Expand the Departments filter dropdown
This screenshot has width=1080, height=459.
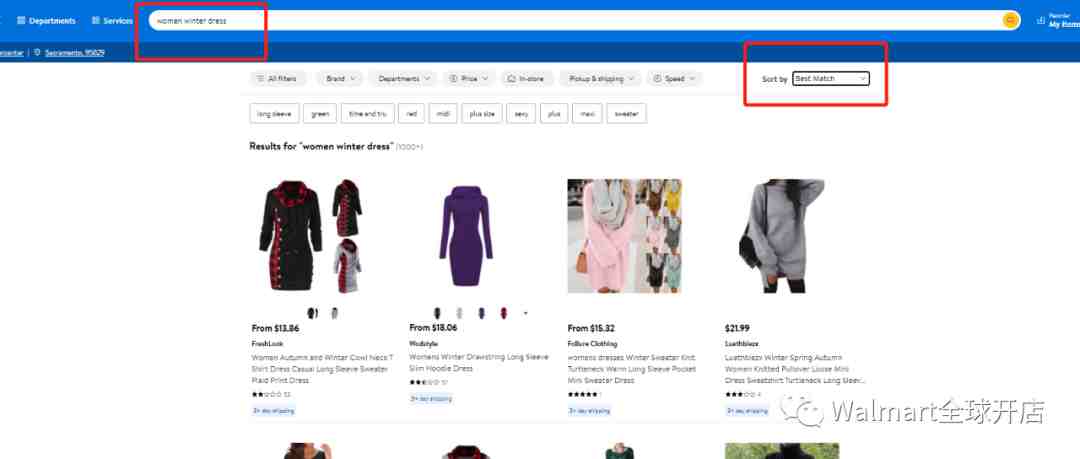tap(403, 79)
